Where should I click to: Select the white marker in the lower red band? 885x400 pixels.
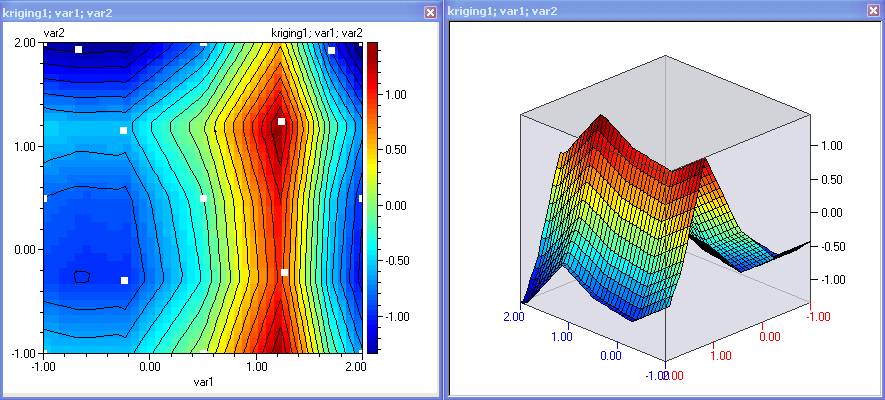point(284,272)
